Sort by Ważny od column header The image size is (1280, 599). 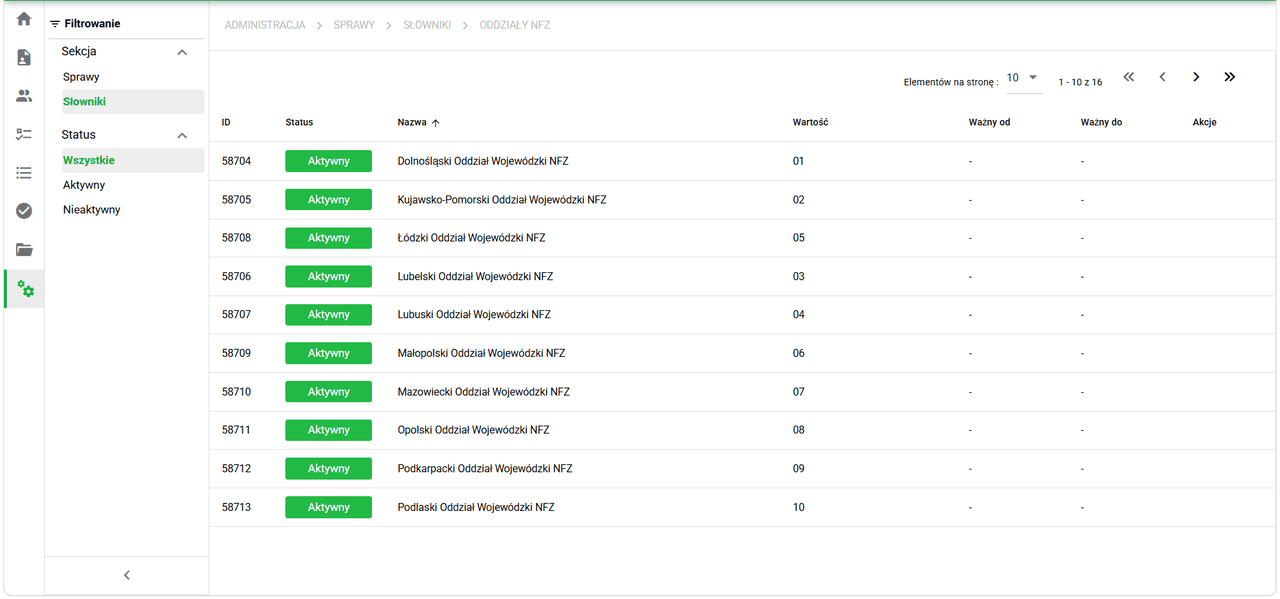pyautogui.click(x=989, y=122)
